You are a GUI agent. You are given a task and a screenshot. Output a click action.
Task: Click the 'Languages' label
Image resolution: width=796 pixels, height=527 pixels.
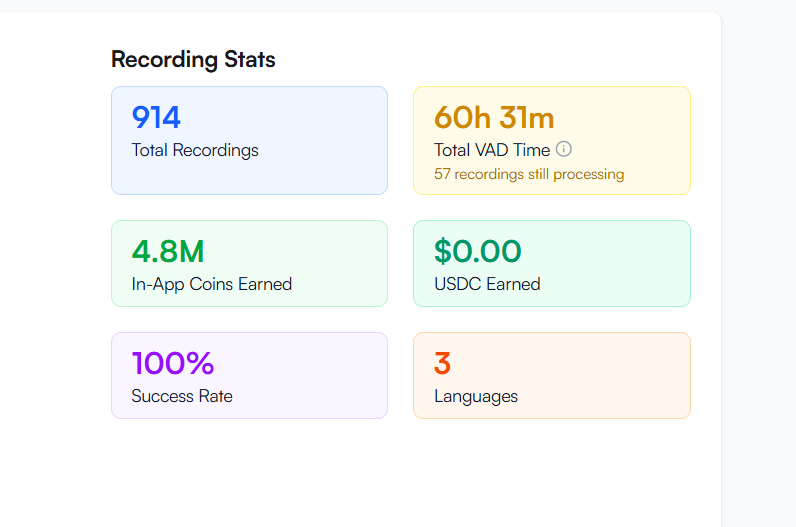[x=476, y=397]
